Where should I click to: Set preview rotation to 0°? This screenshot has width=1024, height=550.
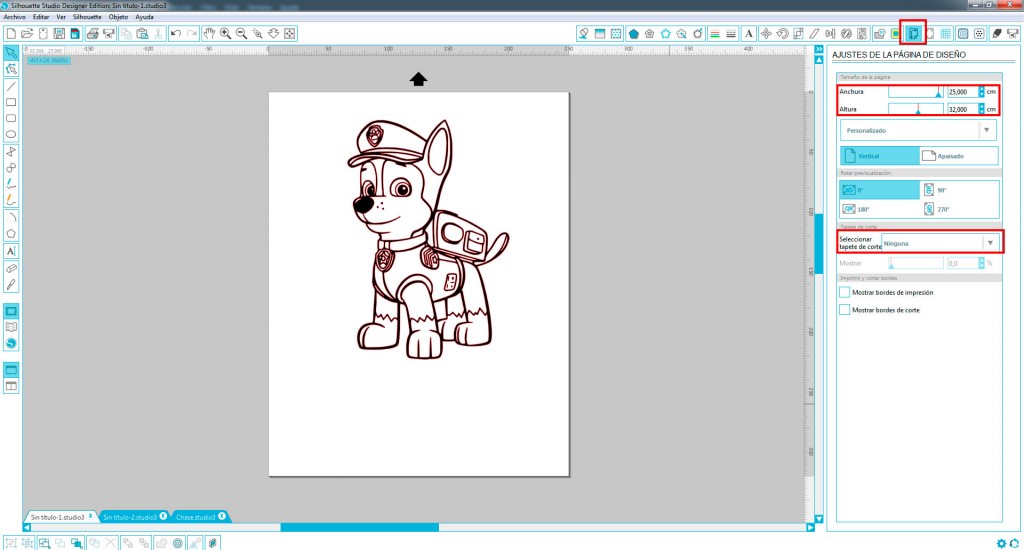point(879,190)
